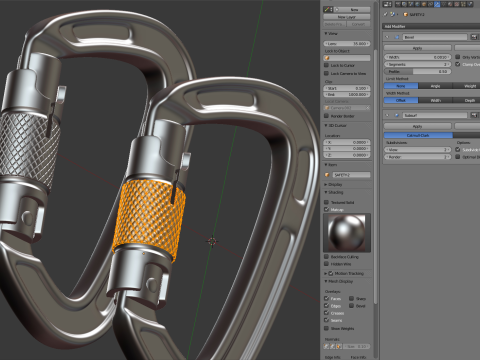
Task: Select Catmull-Clark subdivision type
Action: [x=418, y=135]
